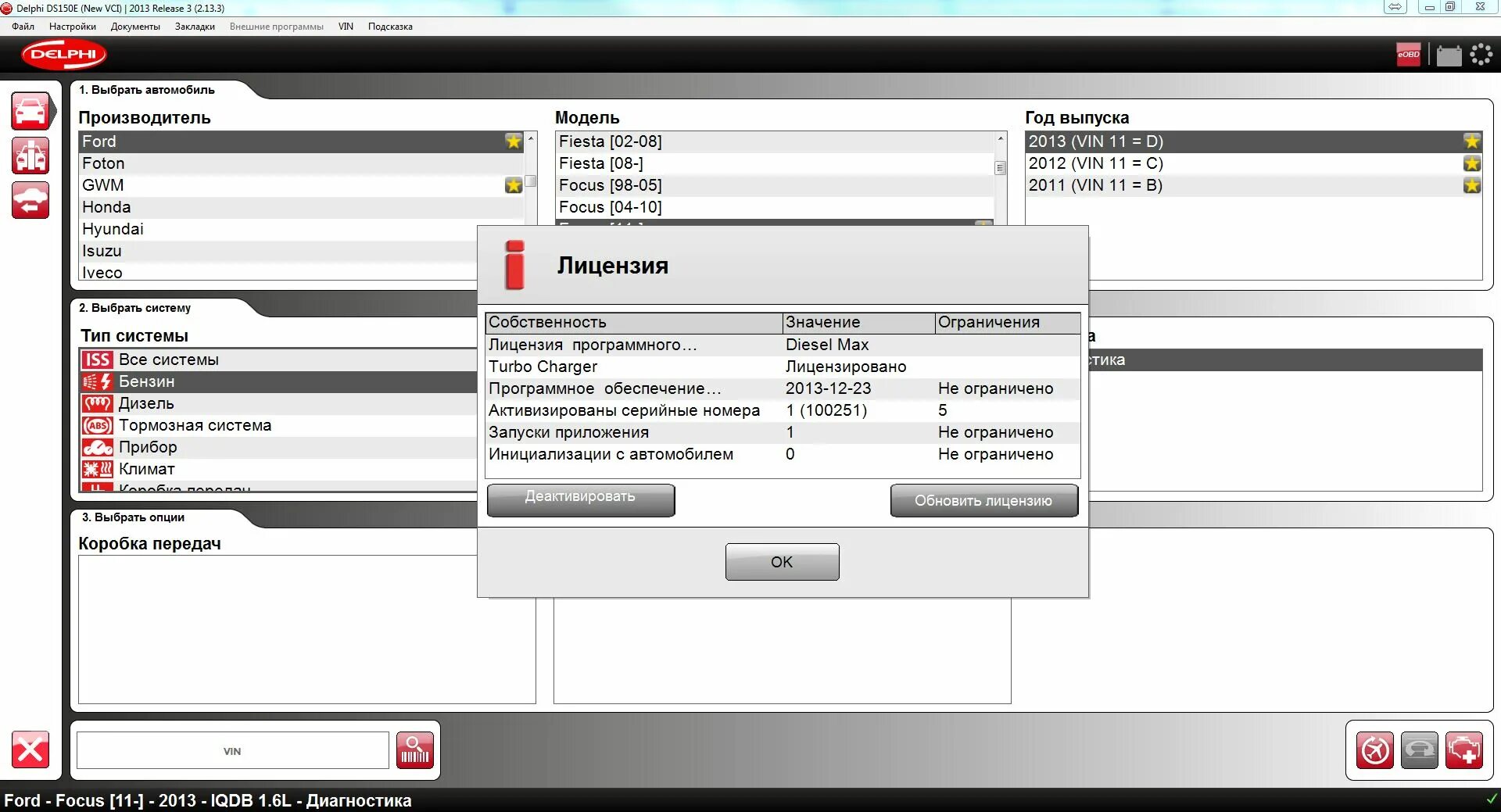Select Дизель system type
This screenshot has height=812, width=1501.
coord(278,403)
